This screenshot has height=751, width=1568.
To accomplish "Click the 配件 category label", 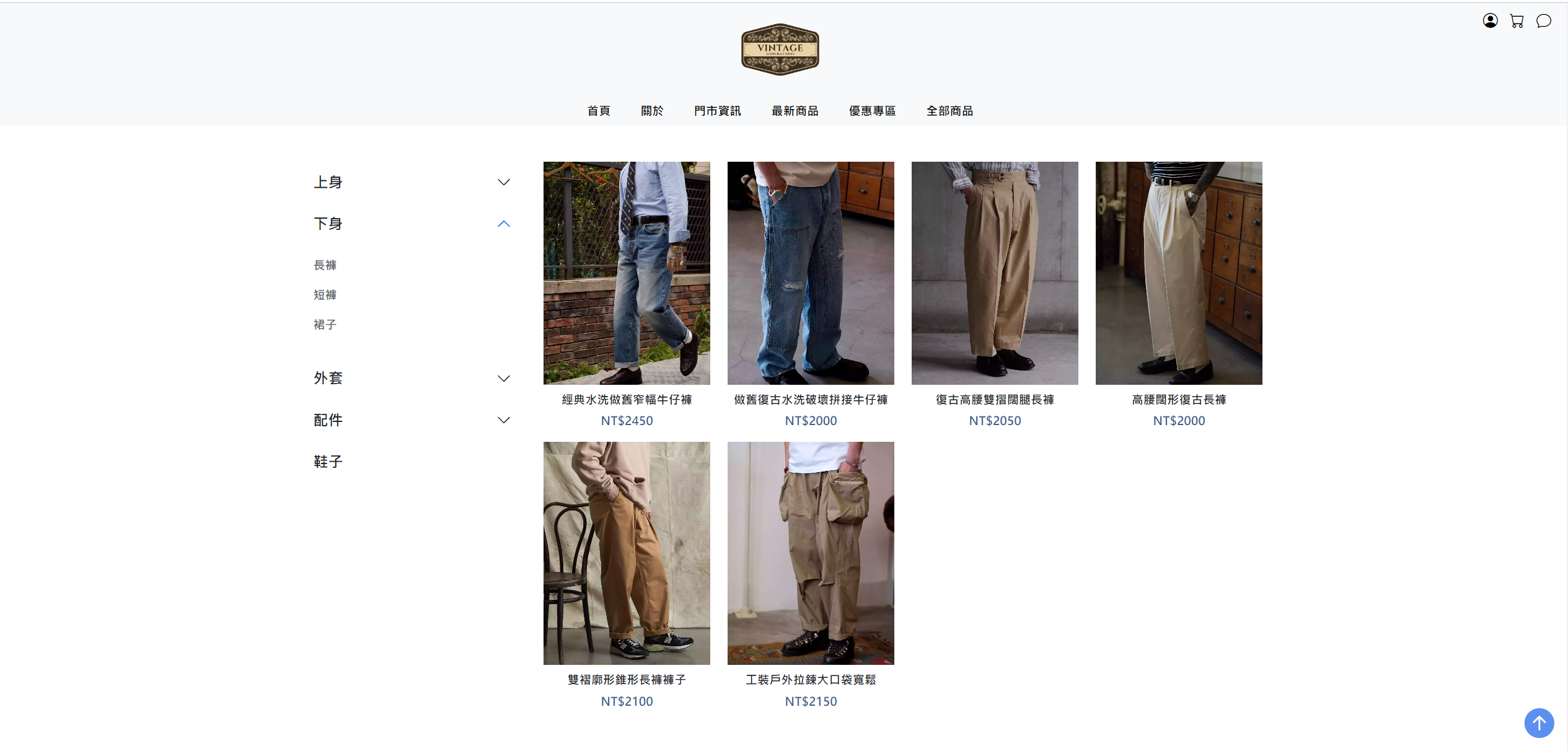I will 328,420.
